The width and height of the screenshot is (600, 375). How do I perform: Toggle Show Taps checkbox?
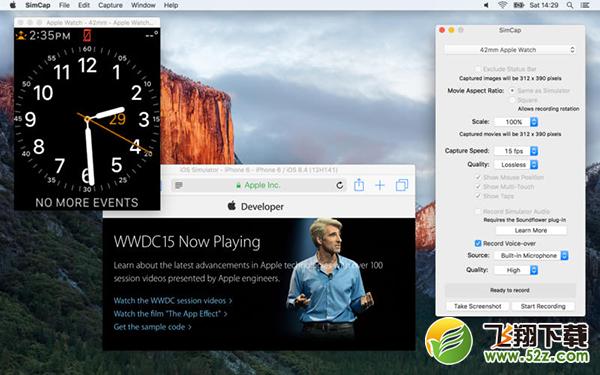pos(478,196)
